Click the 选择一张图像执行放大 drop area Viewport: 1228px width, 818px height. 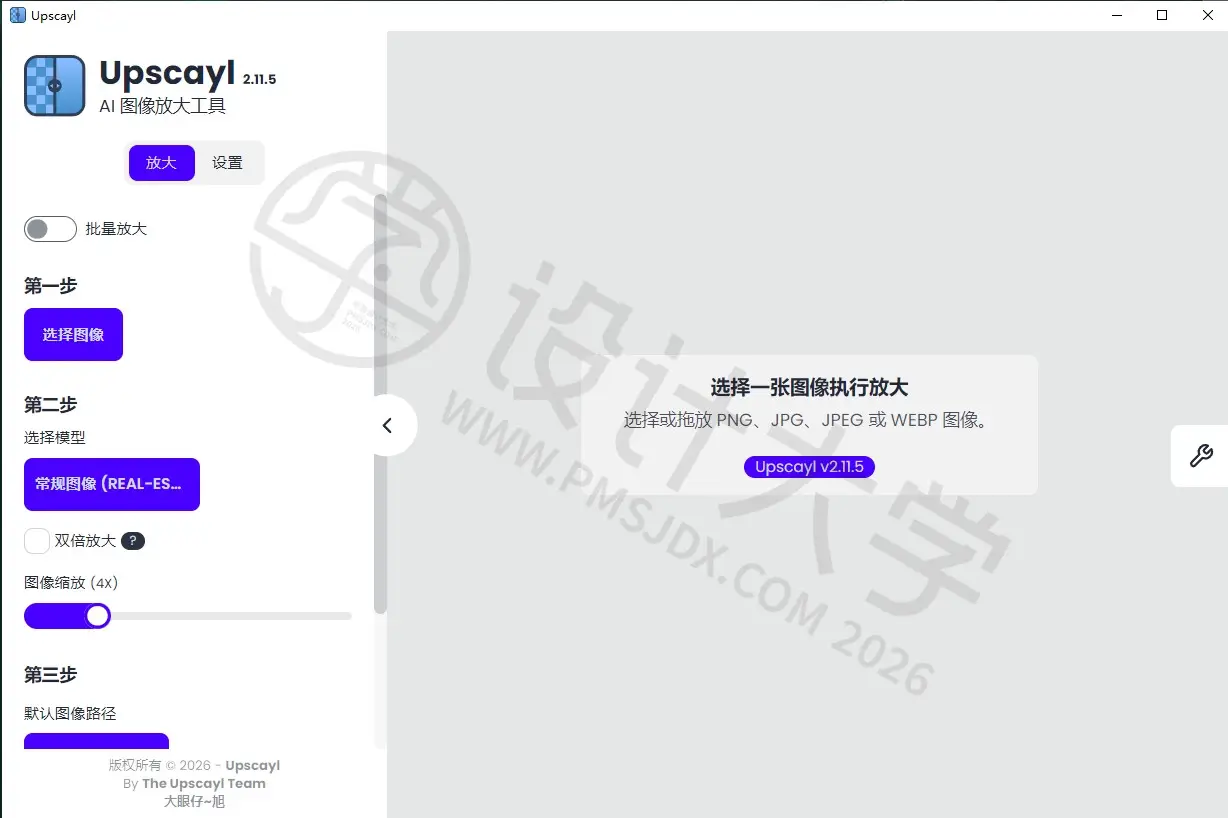tap(809, 425)
